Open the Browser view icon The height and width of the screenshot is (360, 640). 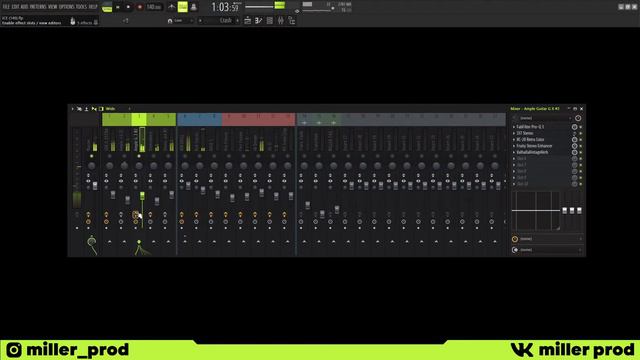pos(291,20)
